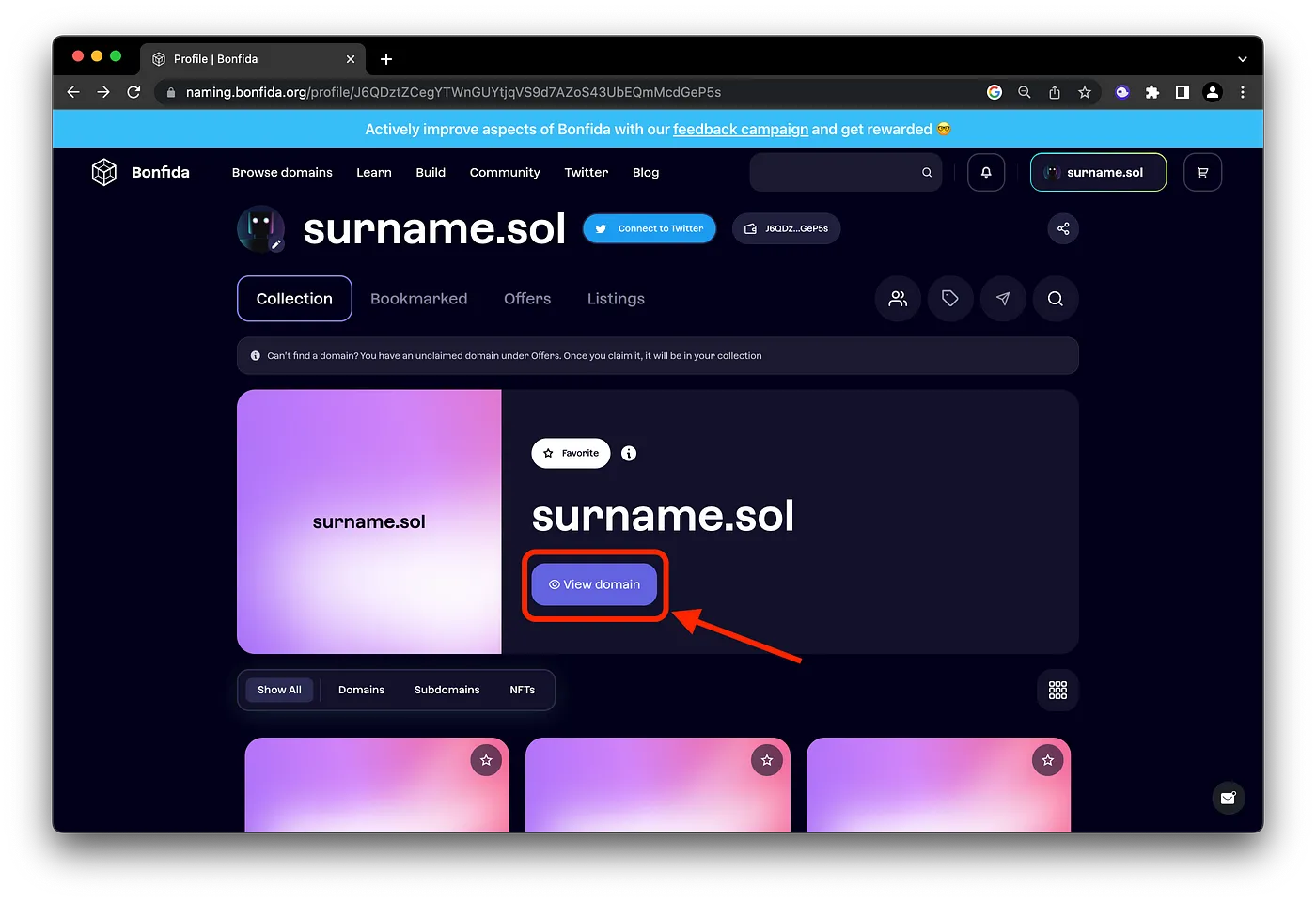Click the info icon next to Favorite
The height and width of the screenshot is (902, 1316).
(629, 453)
